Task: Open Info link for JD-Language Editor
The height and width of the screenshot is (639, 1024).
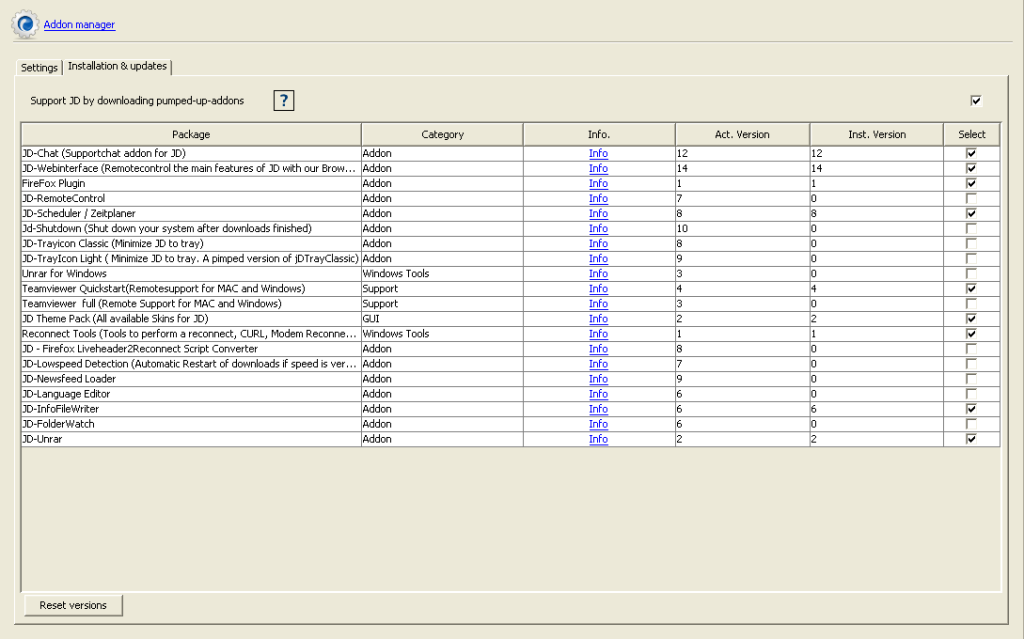Action: point(598,394)
